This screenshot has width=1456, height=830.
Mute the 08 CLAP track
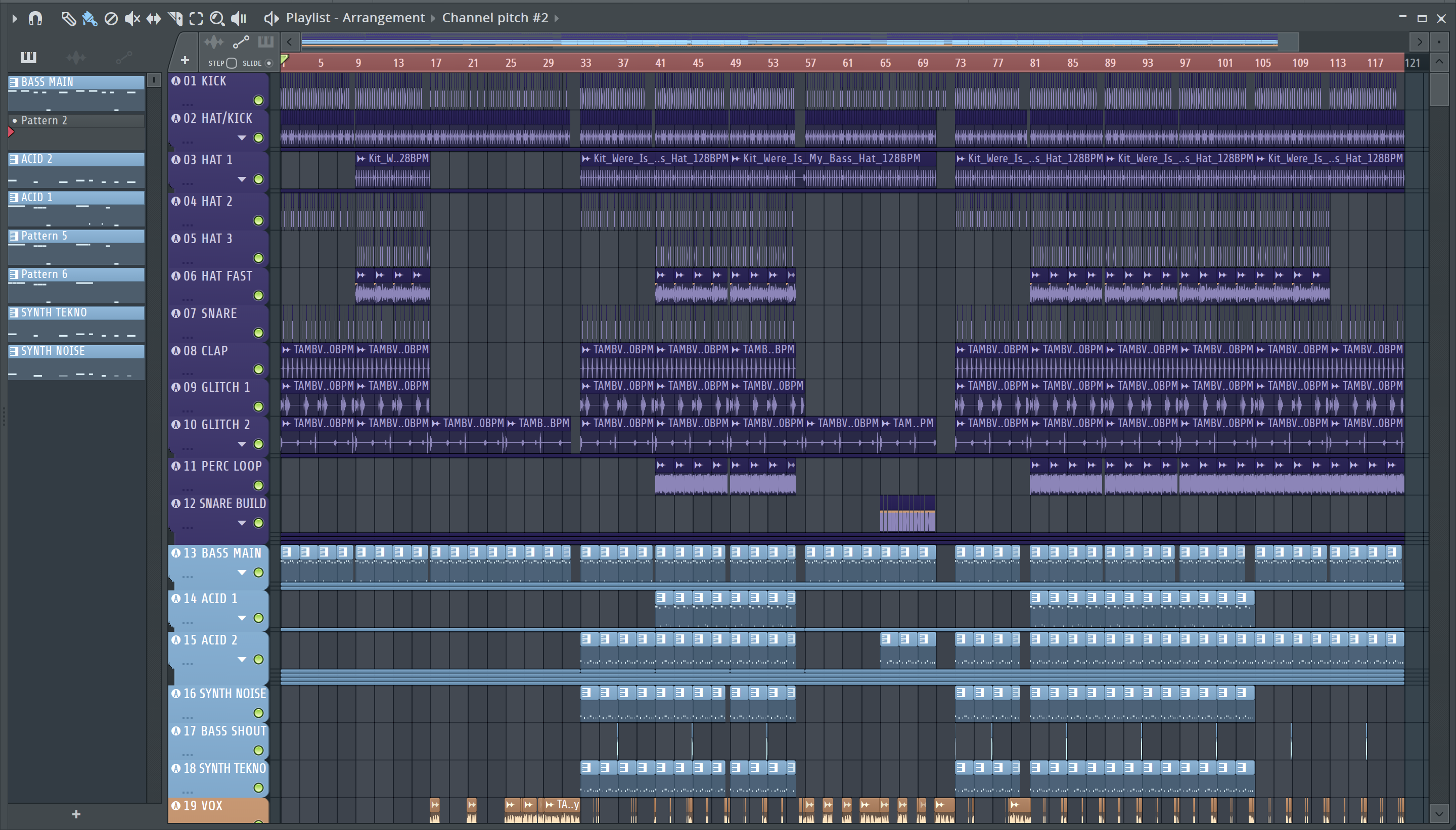coord(258,370)
